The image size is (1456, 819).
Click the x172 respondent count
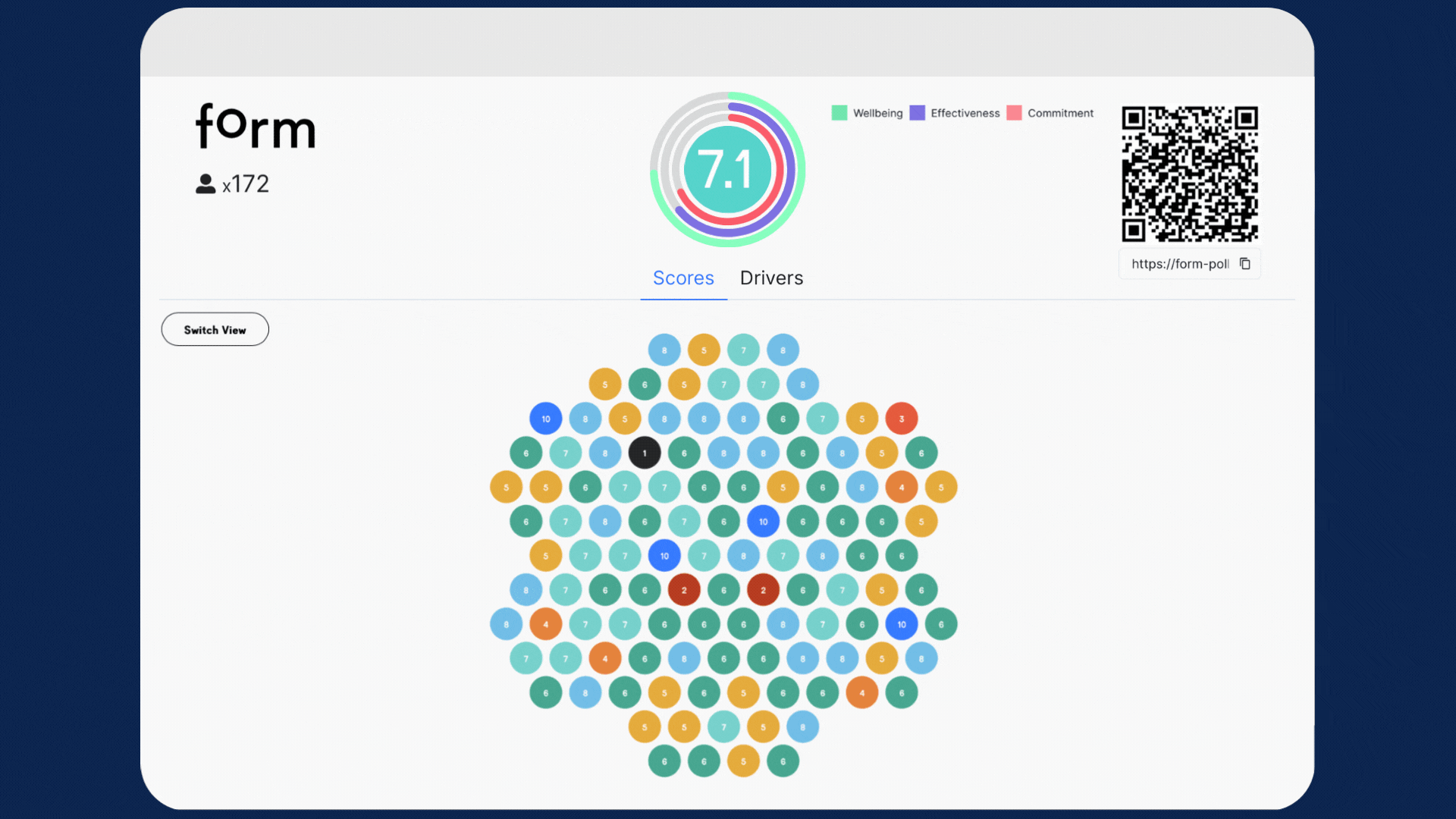tap(245, 184)
